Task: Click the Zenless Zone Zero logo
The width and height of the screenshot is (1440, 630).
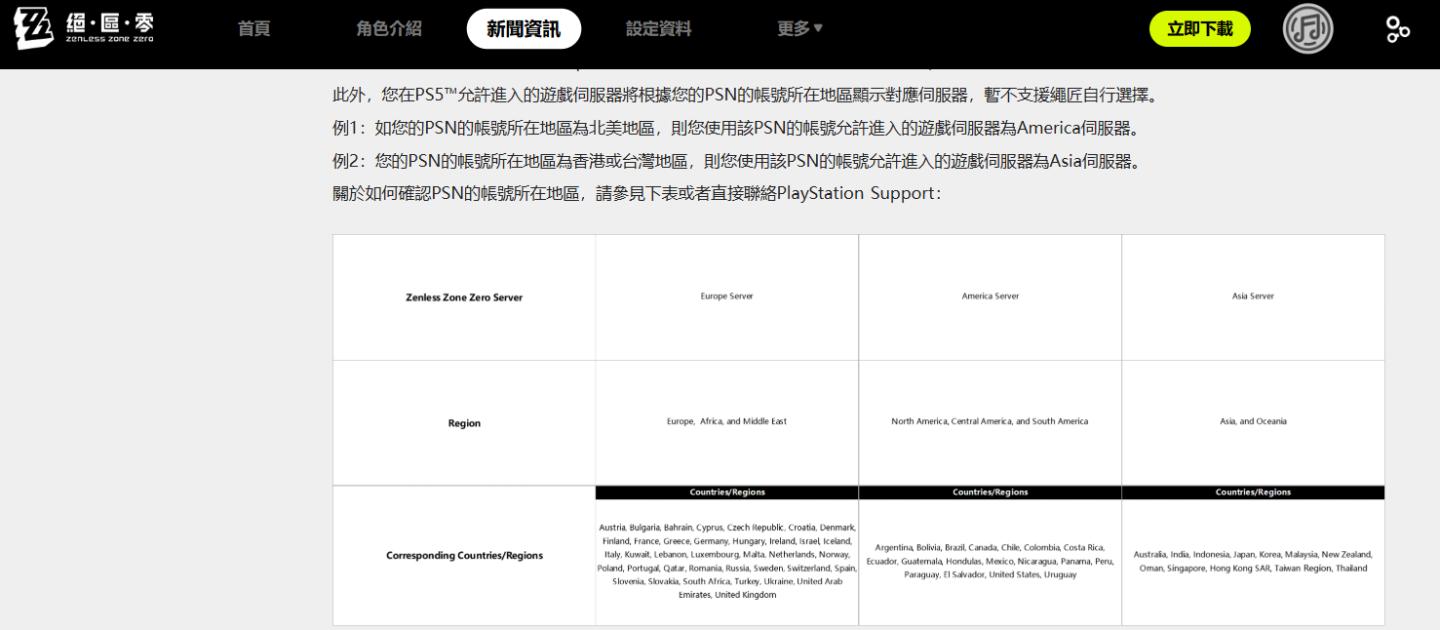Action: (84, 29)
